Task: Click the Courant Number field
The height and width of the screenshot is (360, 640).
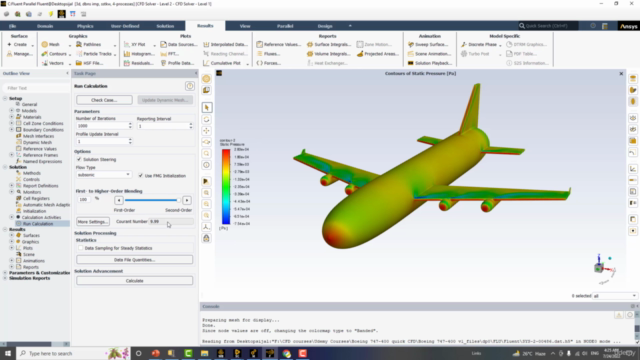Action: click(170, 222)
